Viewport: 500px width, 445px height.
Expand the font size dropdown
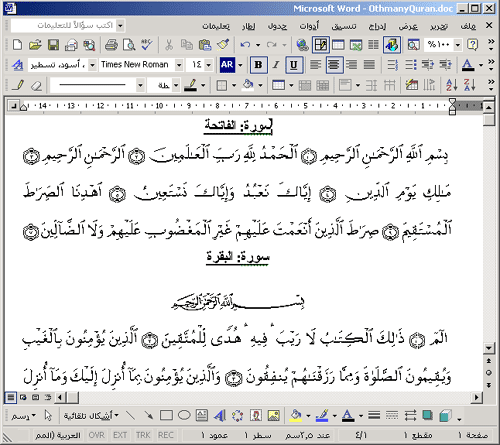[209, 65]
